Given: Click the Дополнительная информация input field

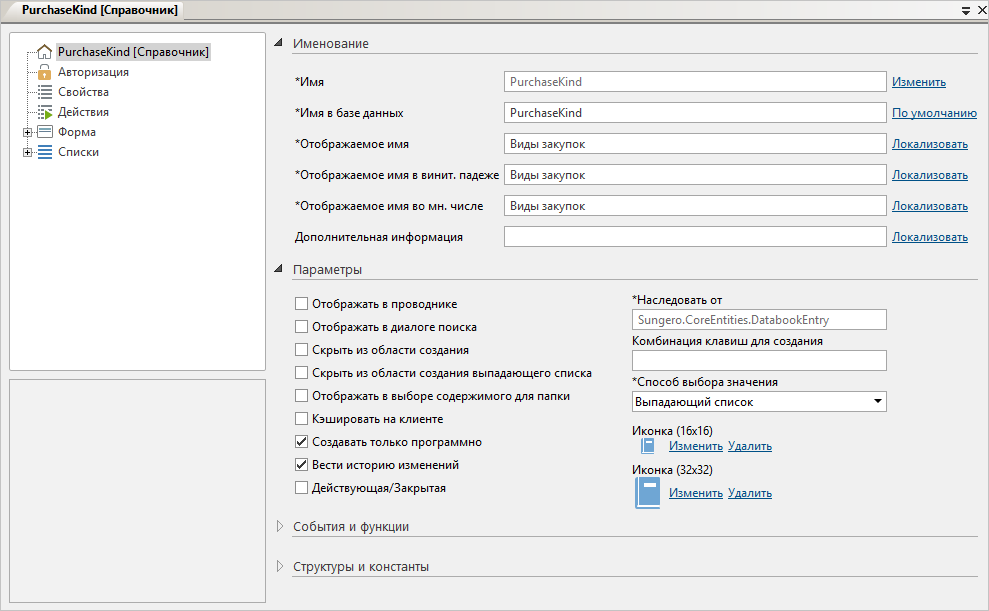Looking at the screenshot, I should [x=695, y=237].
